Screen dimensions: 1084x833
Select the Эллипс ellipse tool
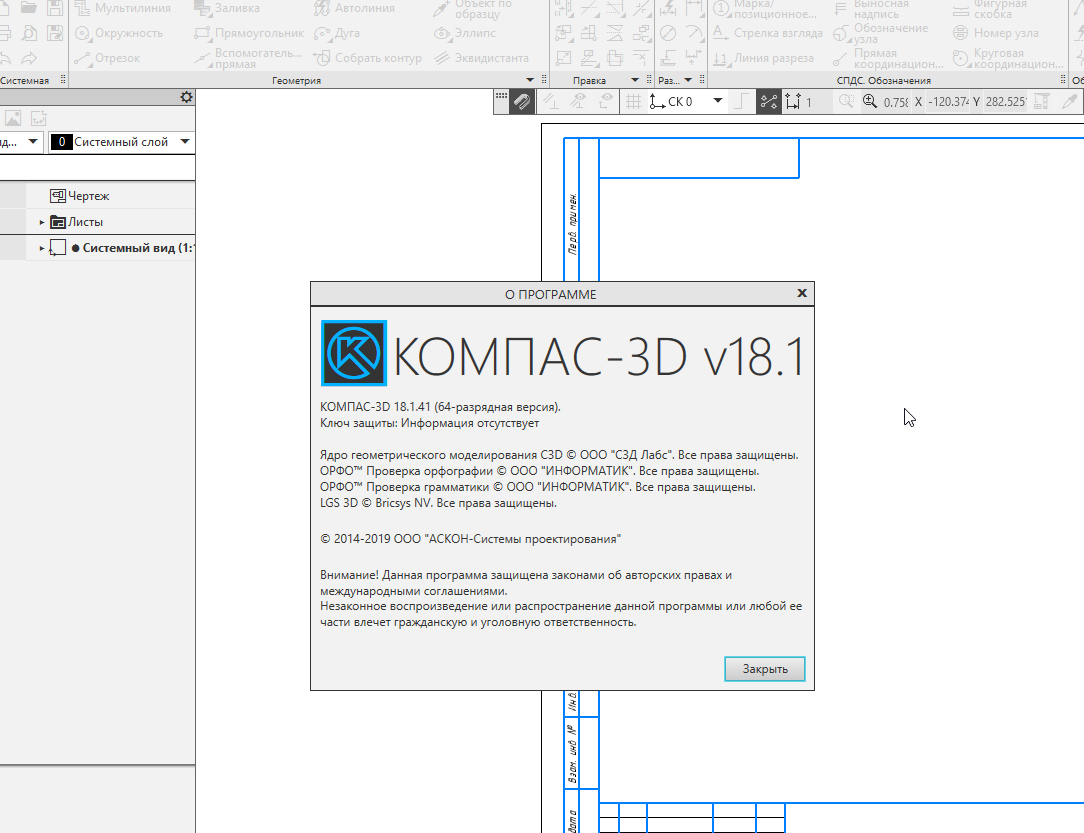(465, 33)
